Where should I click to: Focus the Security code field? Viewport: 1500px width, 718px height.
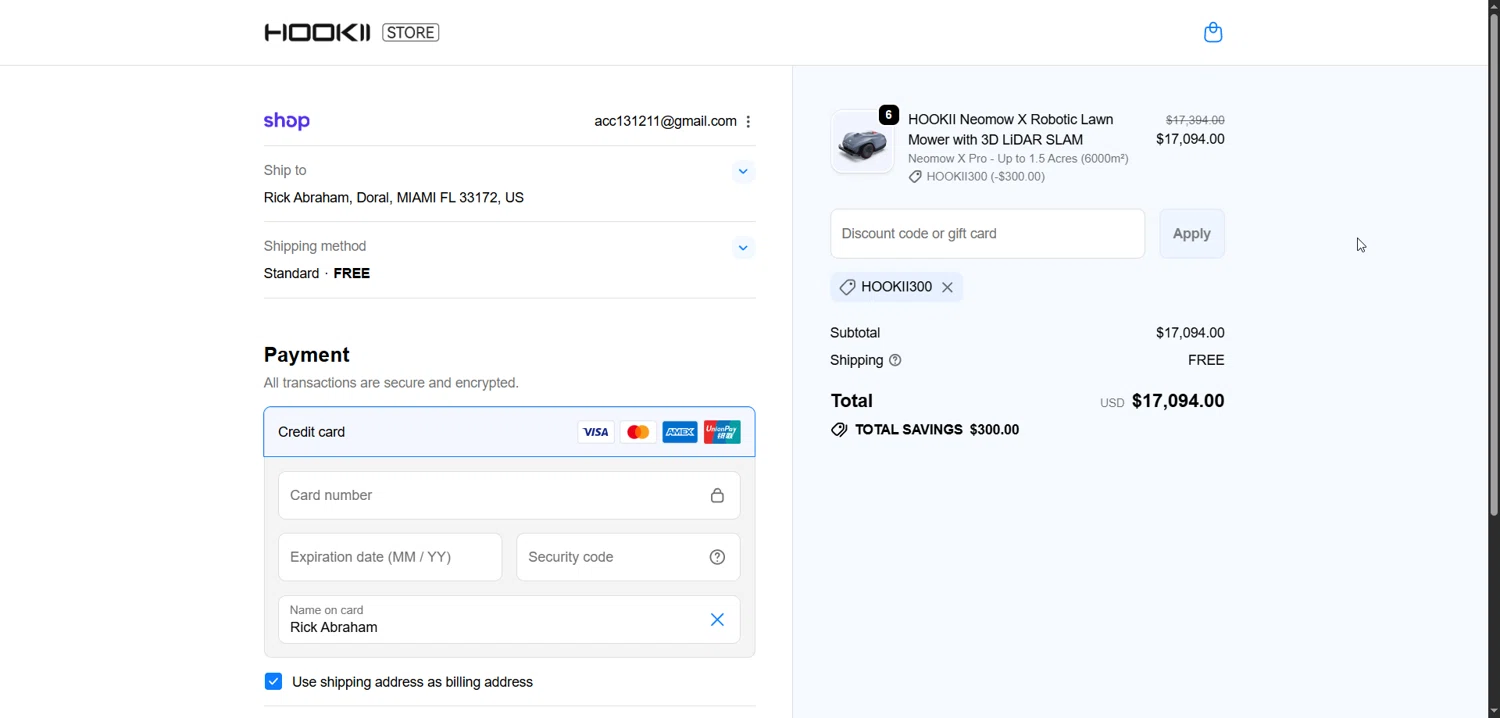point(628,557)
